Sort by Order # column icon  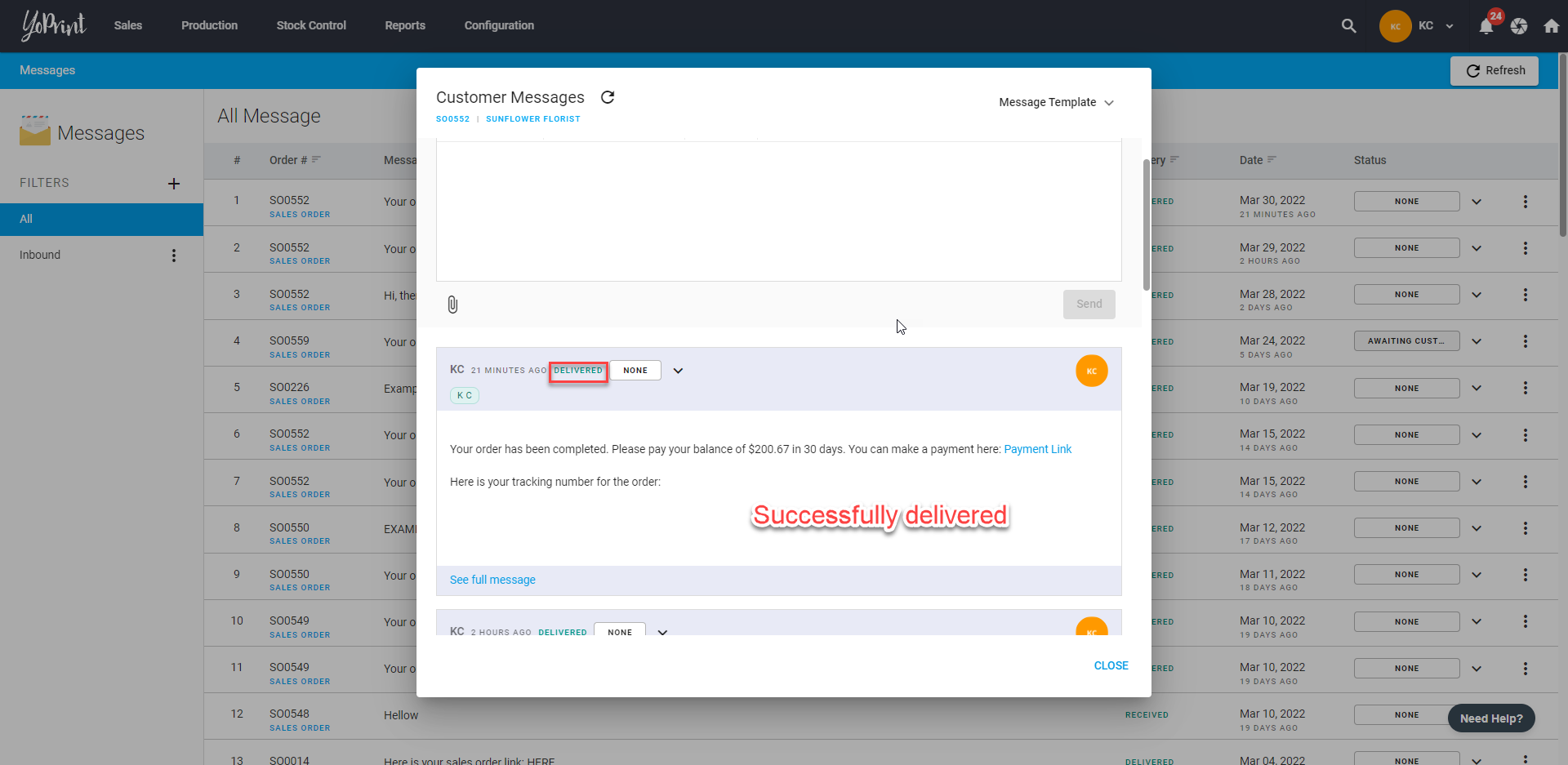[x=316, y=159]
